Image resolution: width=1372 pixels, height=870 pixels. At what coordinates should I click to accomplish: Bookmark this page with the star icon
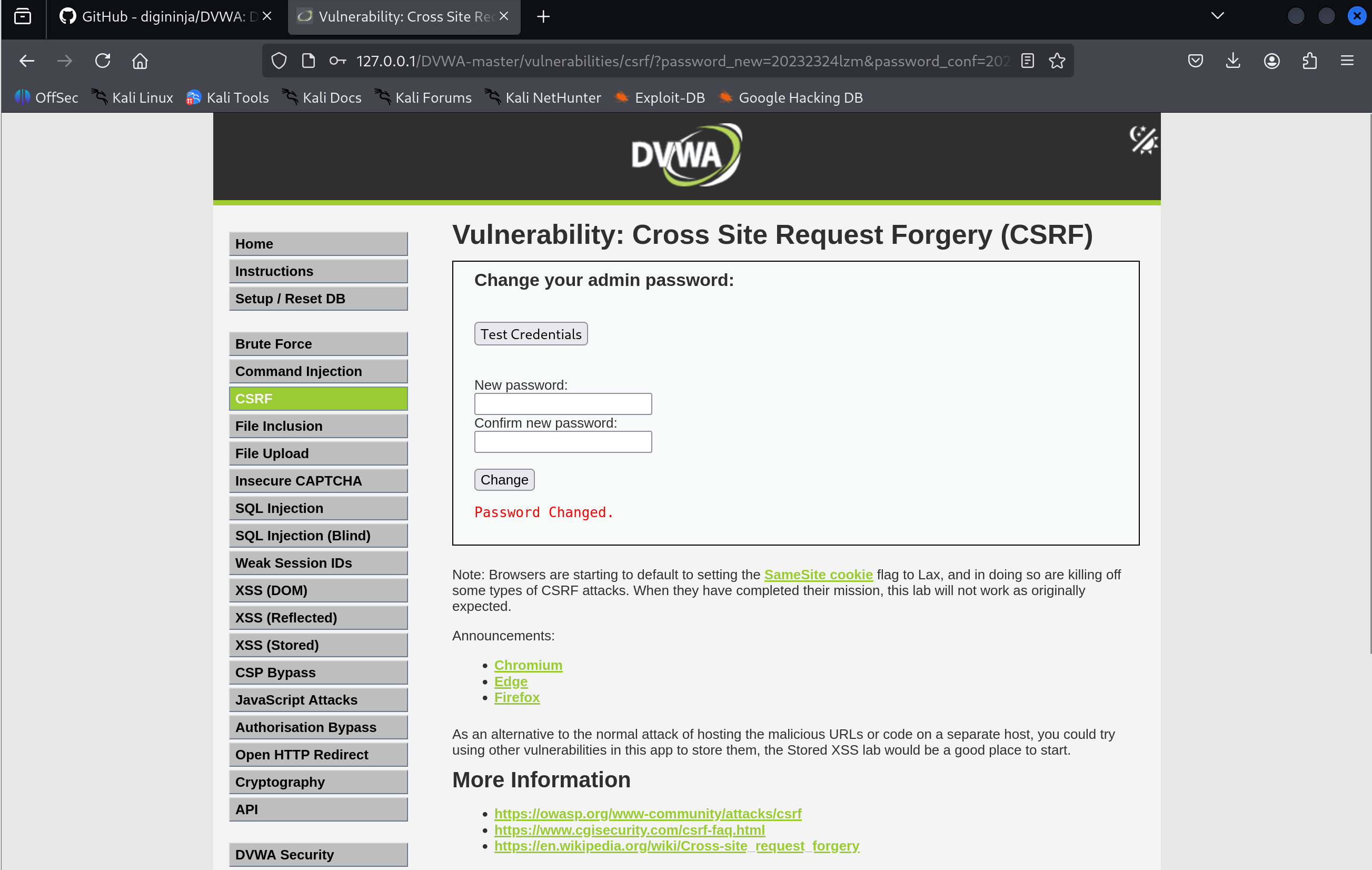pyautogui.click(x=1057, y=61)
